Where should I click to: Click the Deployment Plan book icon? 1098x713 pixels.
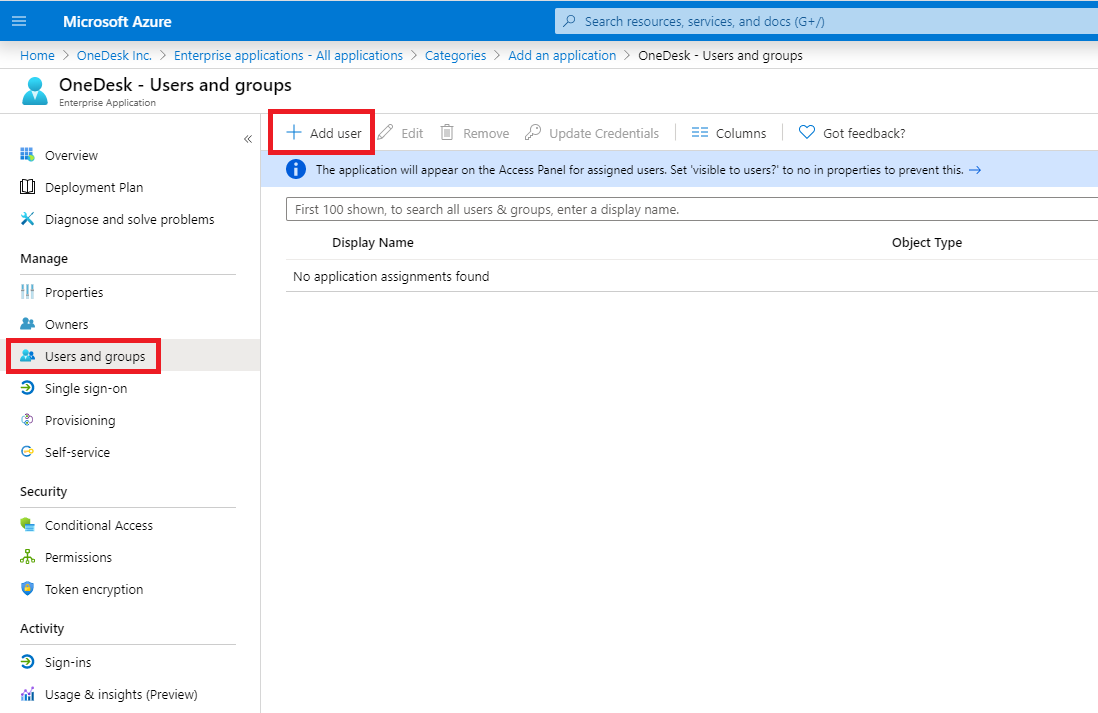27,186
